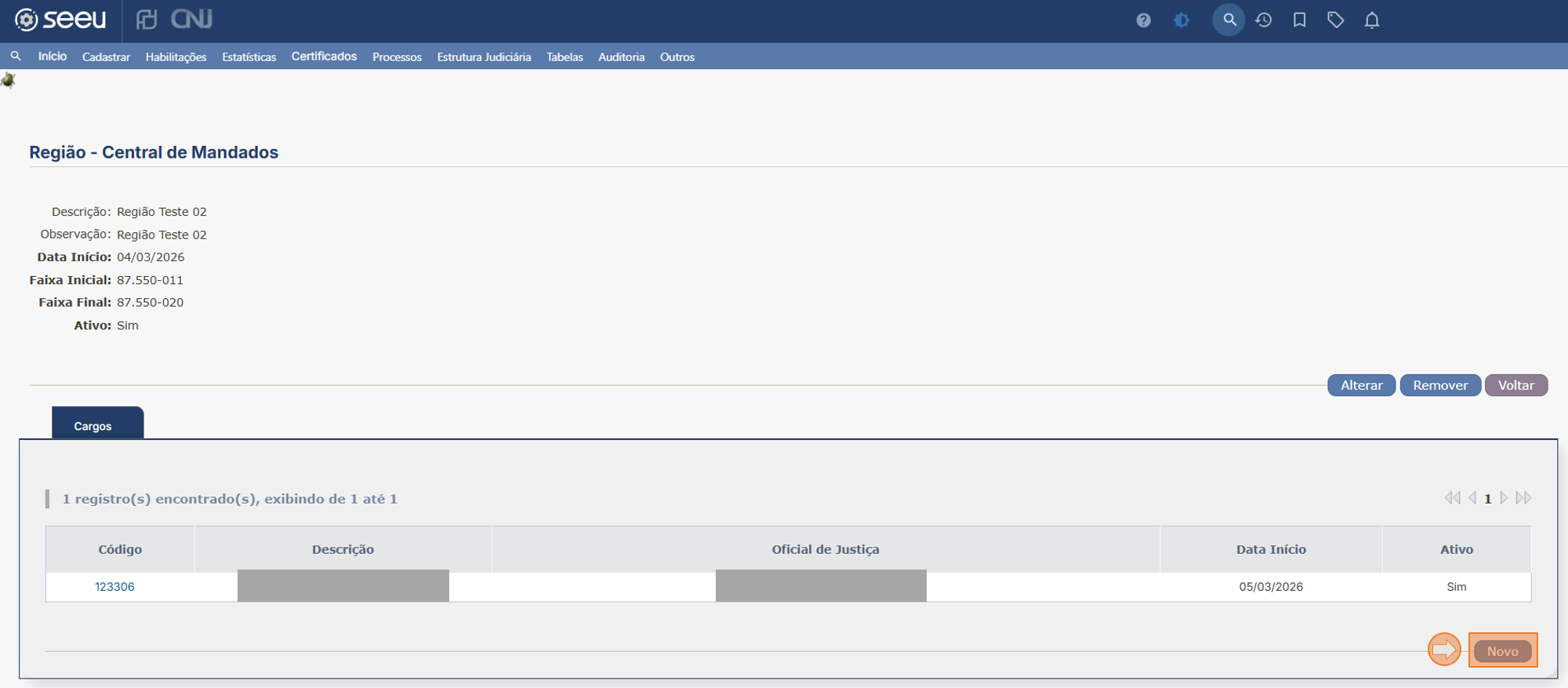This screenshot has height=688, width=1568.
Task: Click the Faixa Final value 87.550-020
Action: [x=150, y=302]
